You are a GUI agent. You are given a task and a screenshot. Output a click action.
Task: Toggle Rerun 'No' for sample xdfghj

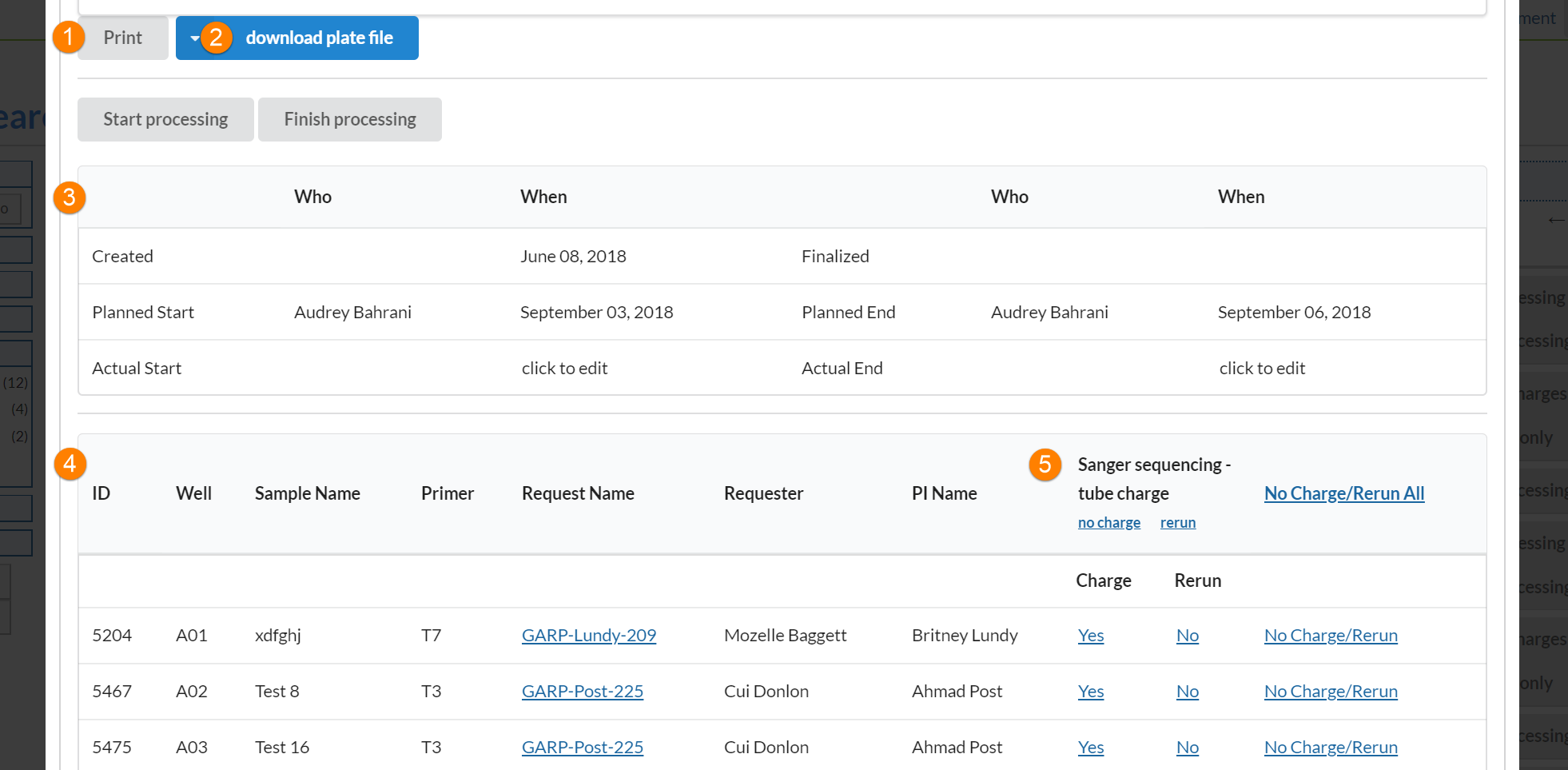coord(1188,635)
